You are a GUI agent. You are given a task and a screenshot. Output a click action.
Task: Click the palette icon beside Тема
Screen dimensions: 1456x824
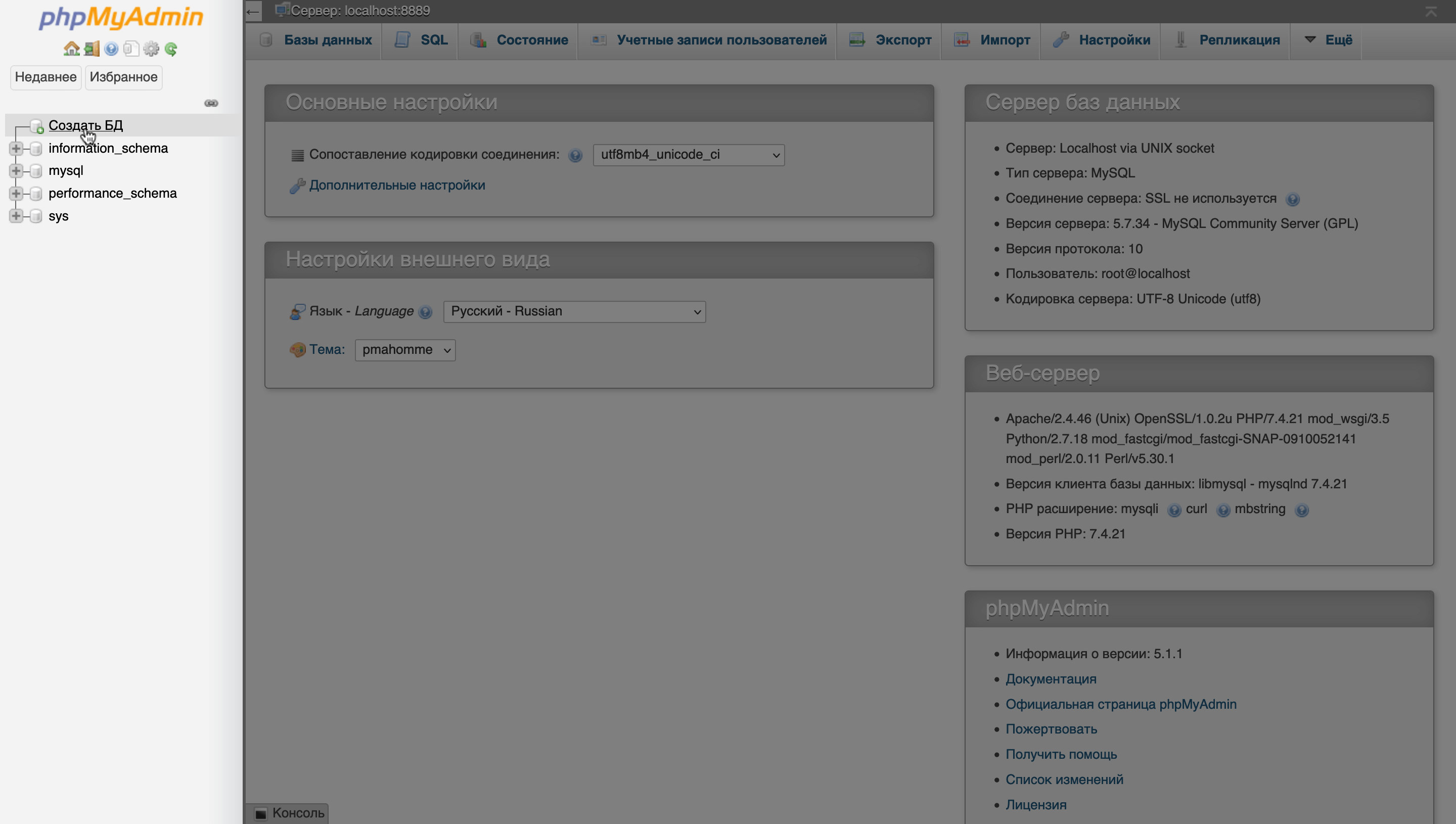pos(298,350)
